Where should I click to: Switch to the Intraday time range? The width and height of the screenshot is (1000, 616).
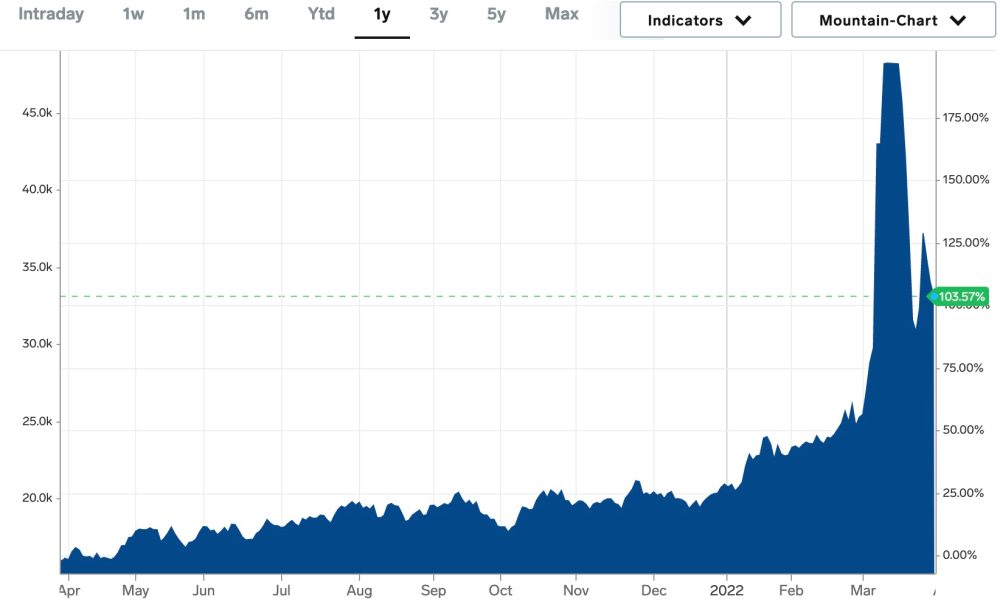(51, 15)
